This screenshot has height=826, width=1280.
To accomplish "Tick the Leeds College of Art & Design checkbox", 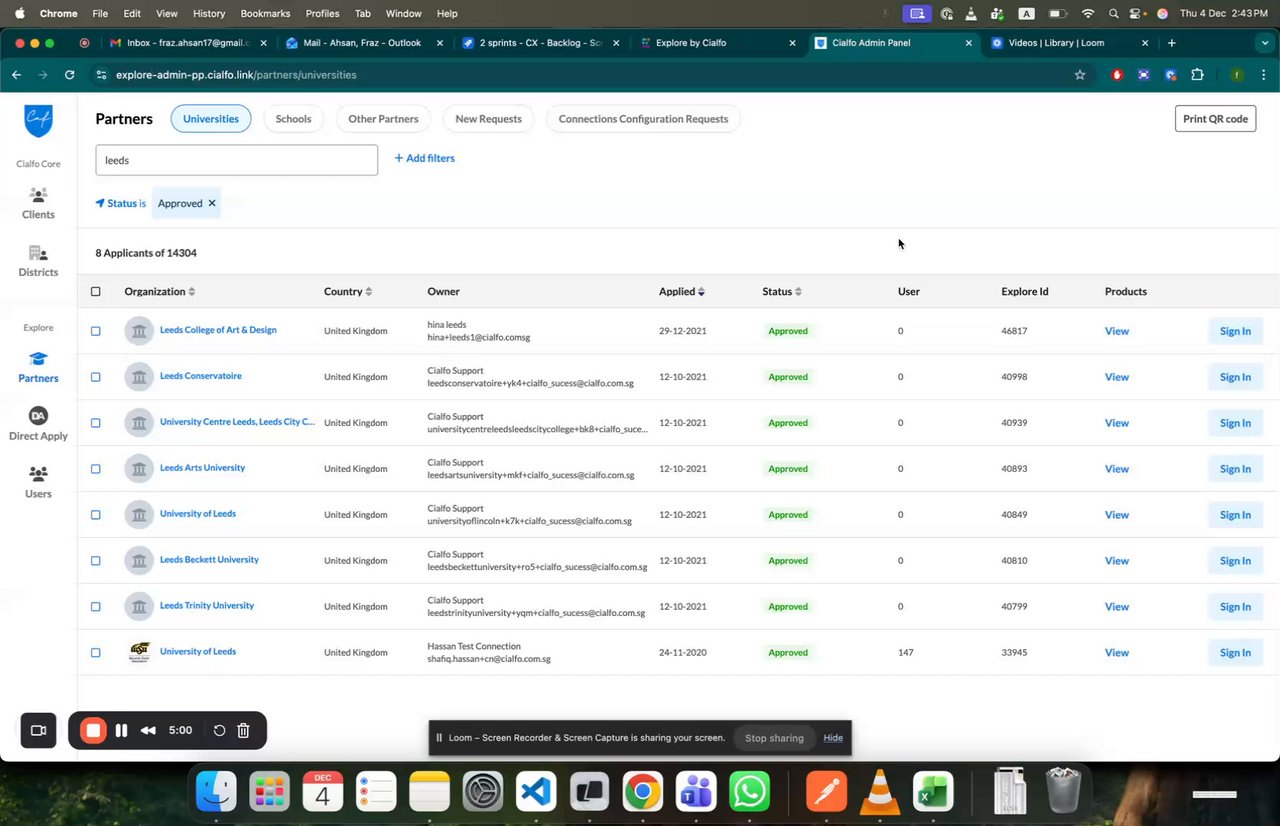I will point(96,331).
